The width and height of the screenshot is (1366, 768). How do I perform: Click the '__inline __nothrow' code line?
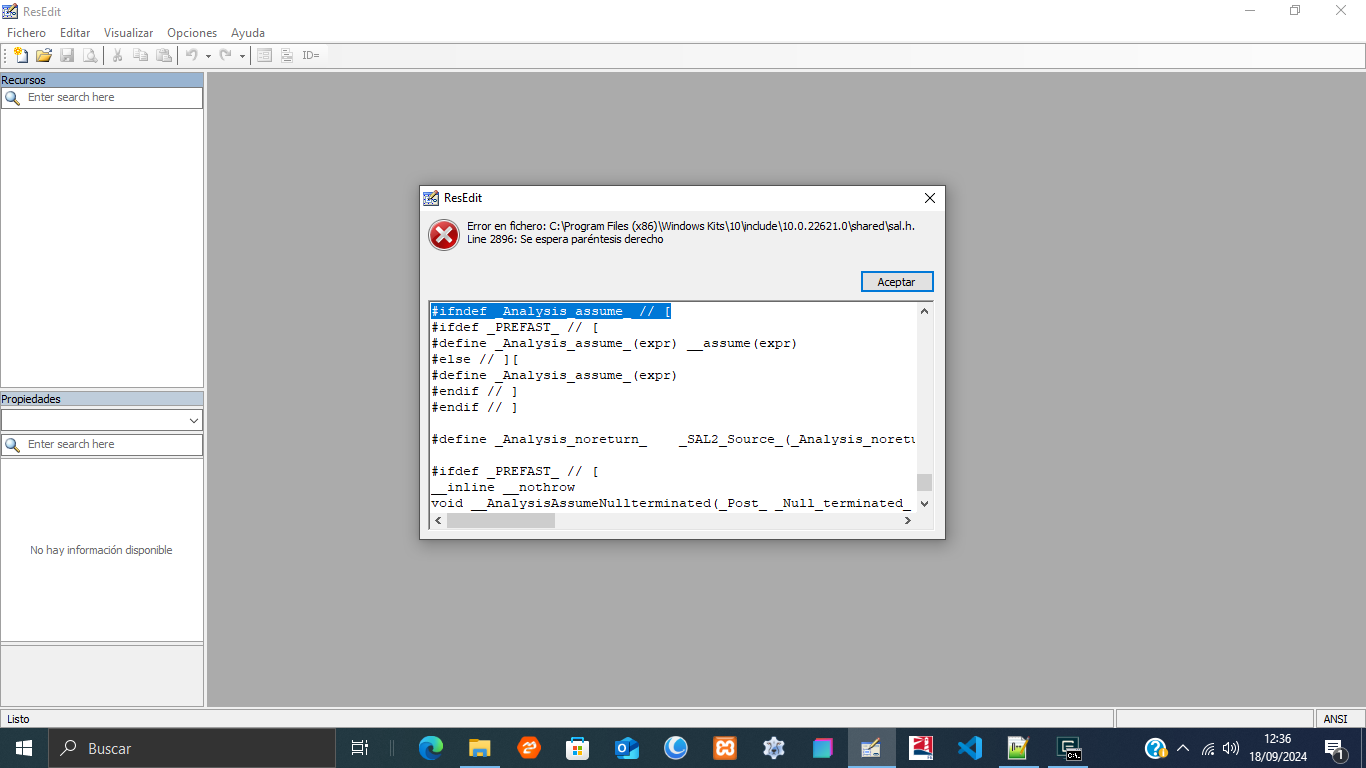[x=503, y=487]
